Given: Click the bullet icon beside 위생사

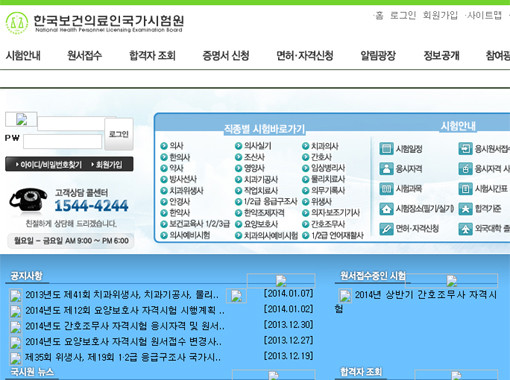Looking at the screenshot, I should pos(306,202).
